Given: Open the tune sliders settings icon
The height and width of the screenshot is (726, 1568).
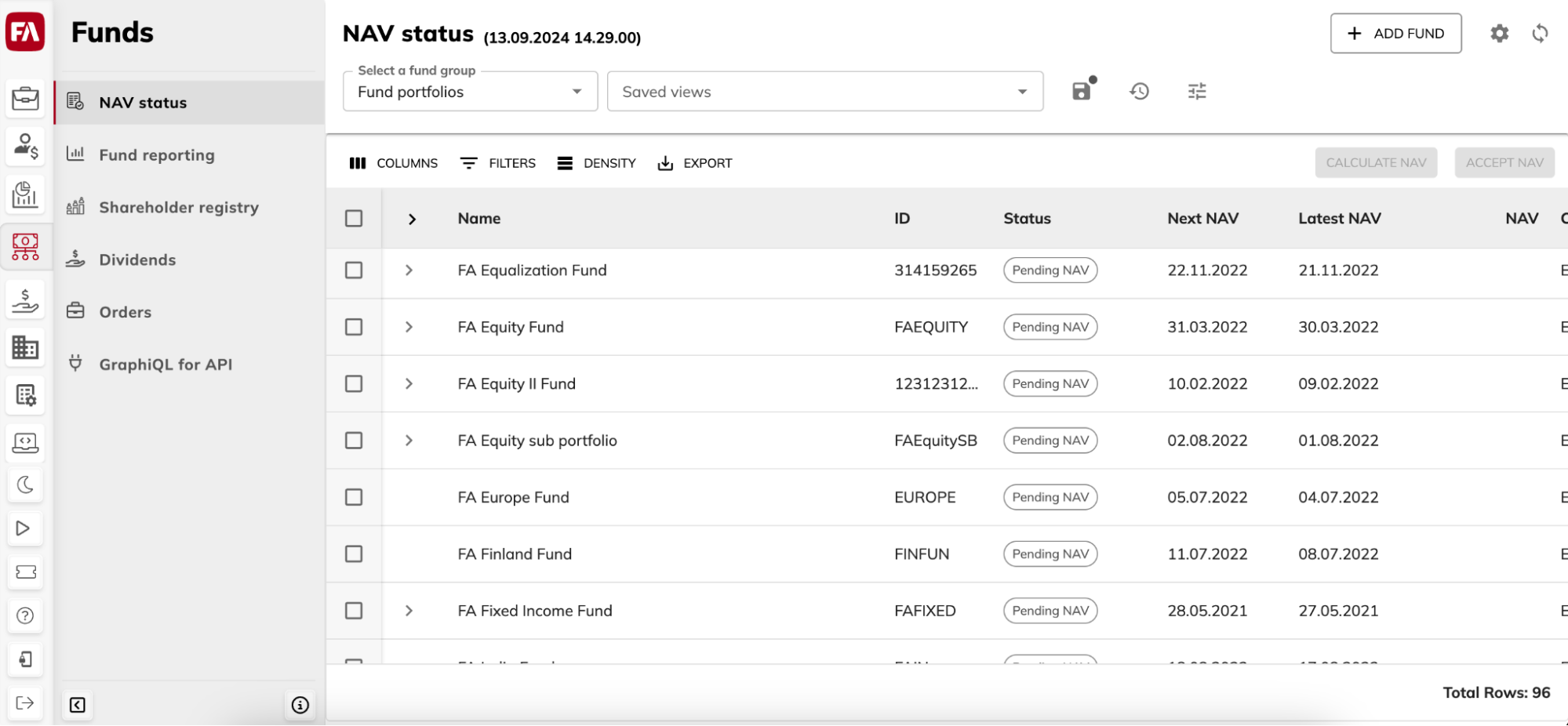Looking at the screenshot, I should point(1197,92).
